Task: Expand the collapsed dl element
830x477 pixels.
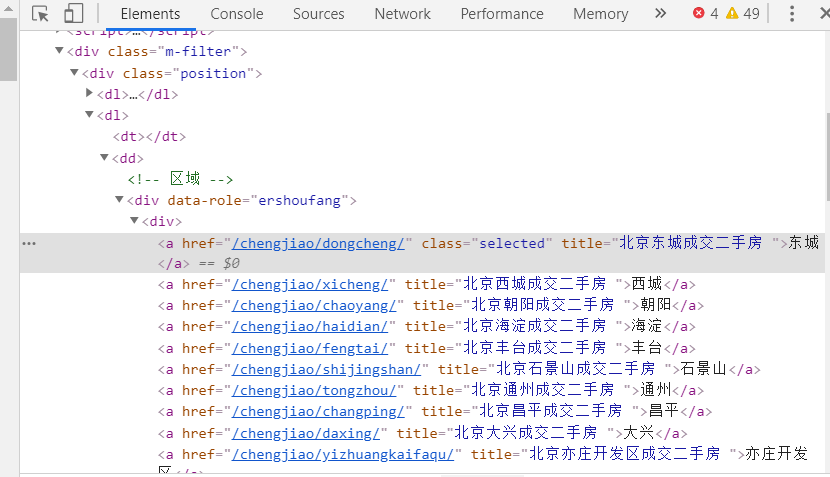Action: tap(89, 93)
